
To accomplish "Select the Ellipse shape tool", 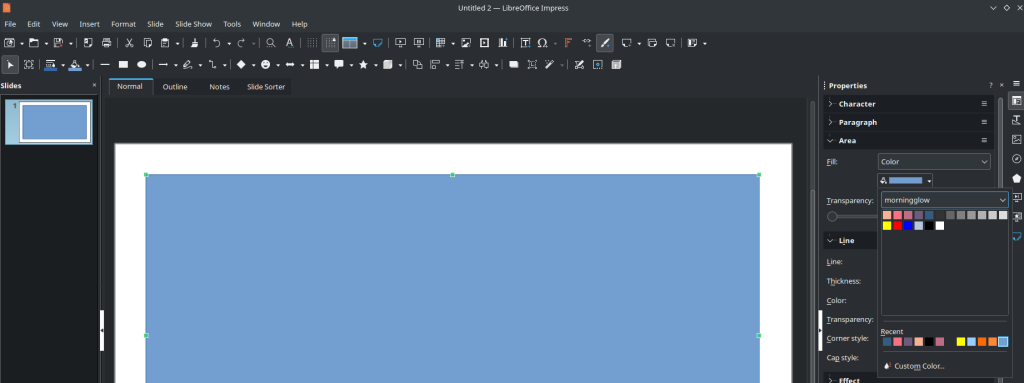I will (x=141, y=65).
